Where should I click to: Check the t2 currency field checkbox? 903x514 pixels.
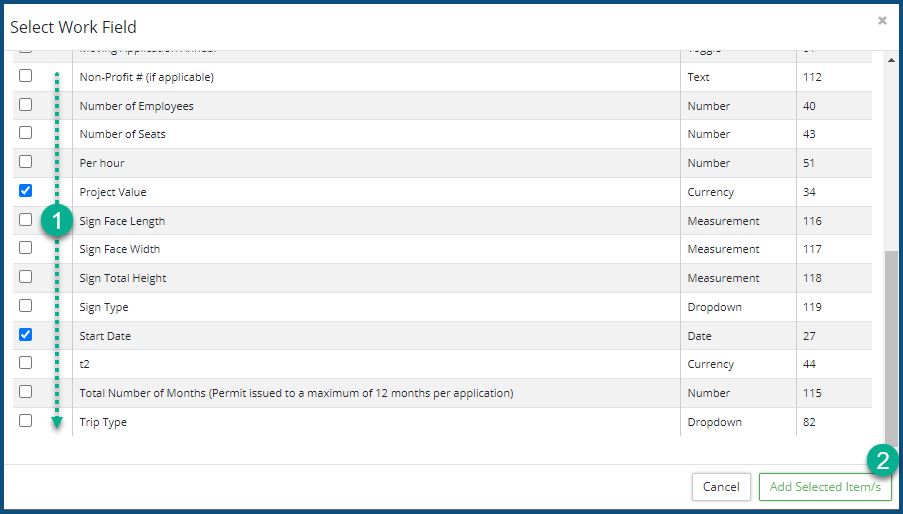[26, 363]
